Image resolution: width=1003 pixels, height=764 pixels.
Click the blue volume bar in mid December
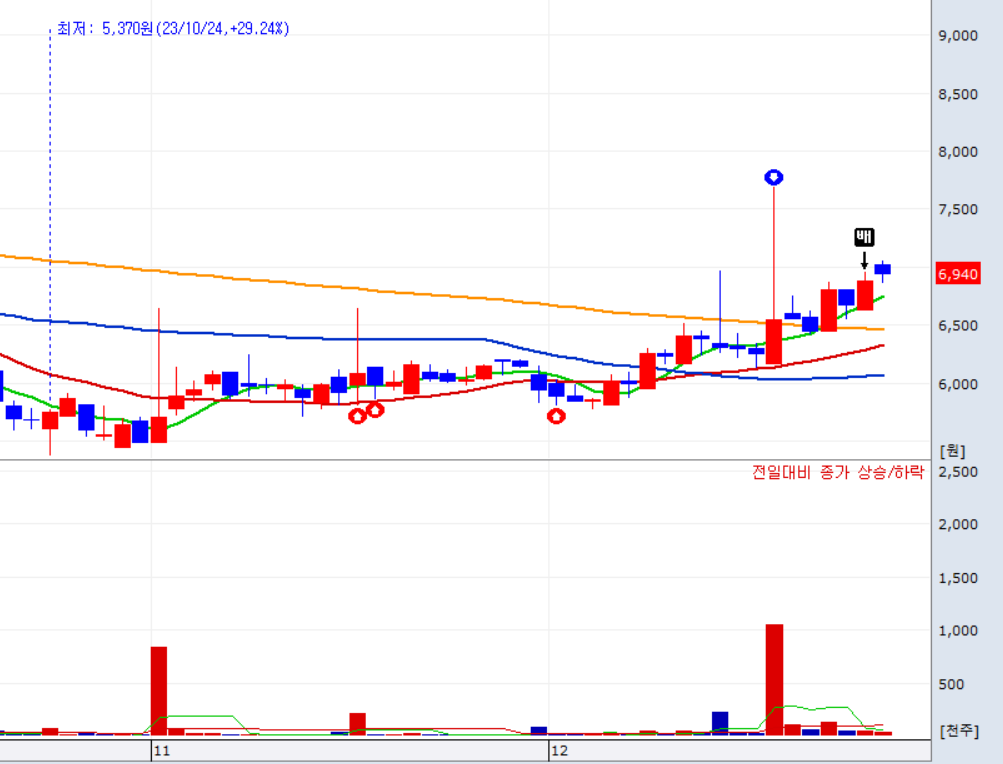coord(720,723)
